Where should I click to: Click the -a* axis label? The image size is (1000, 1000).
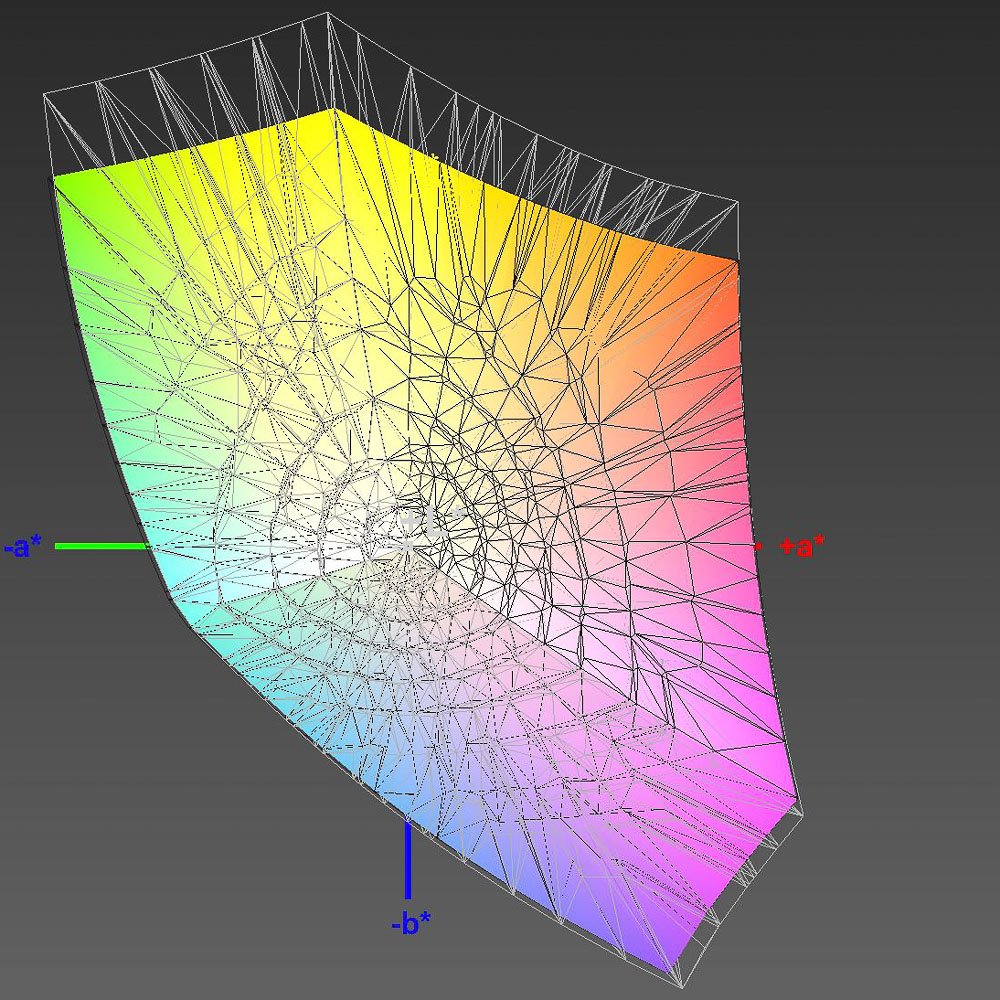(23, 547)
